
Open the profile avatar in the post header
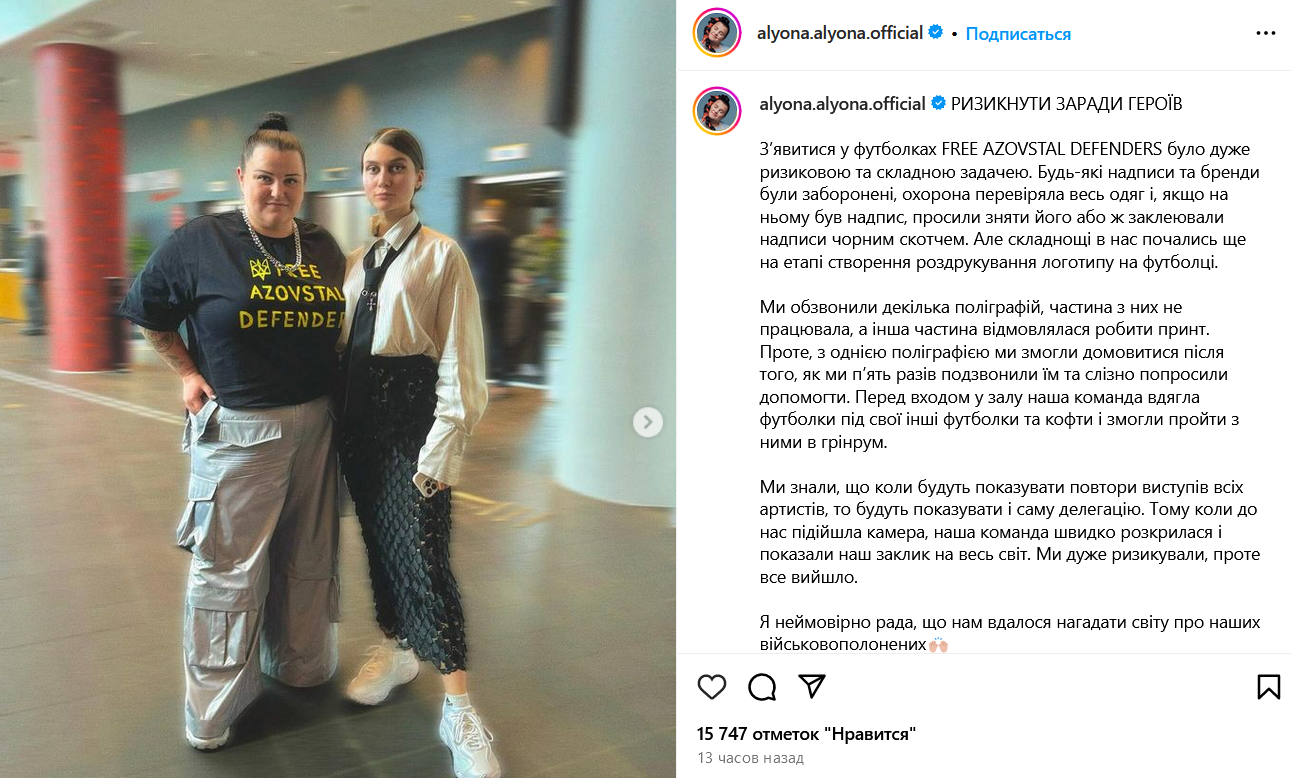[717, 33]
